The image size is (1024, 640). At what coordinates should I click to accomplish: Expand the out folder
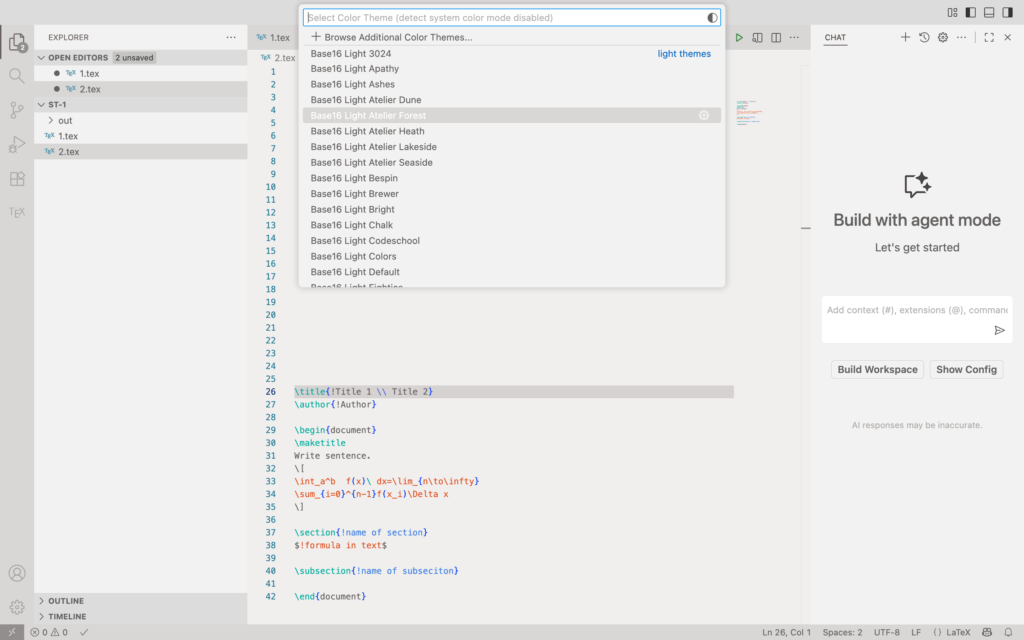(65, 120)
